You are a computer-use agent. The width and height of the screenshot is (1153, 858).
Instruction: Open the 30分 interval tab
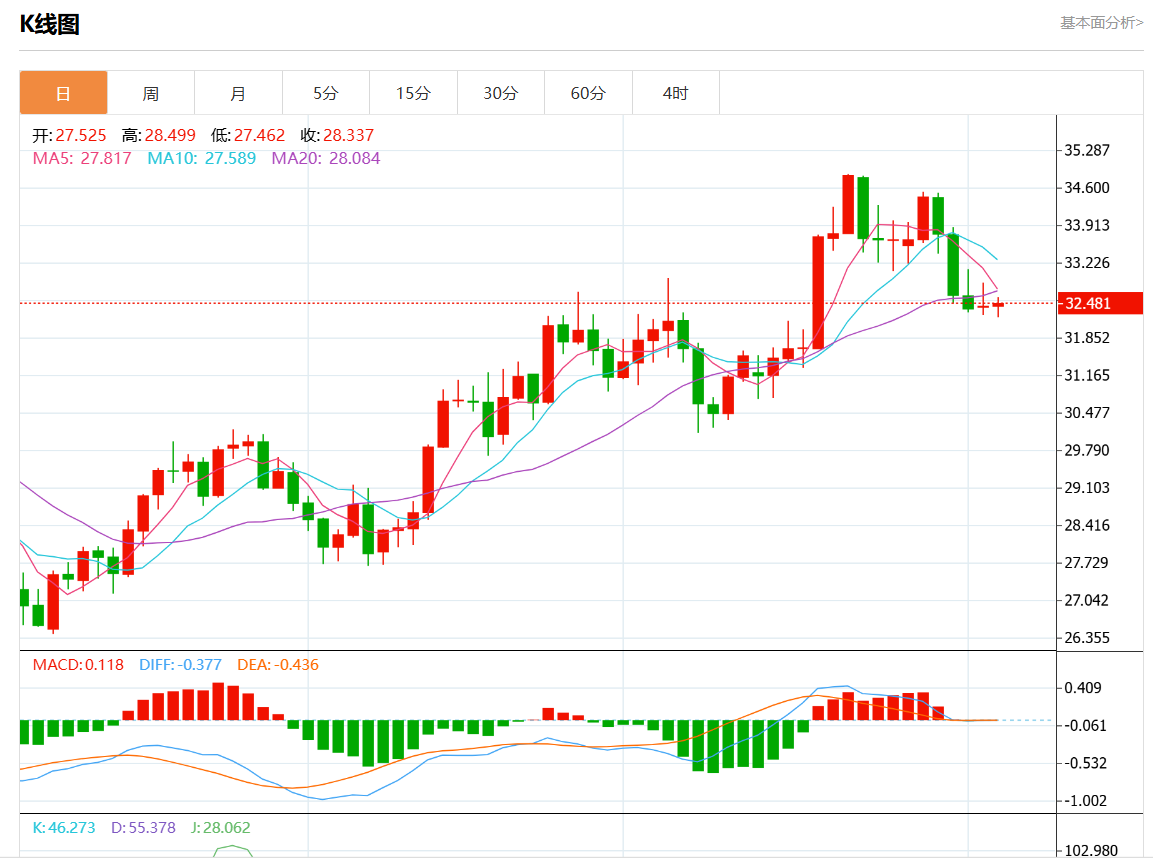tap(501, 93)
